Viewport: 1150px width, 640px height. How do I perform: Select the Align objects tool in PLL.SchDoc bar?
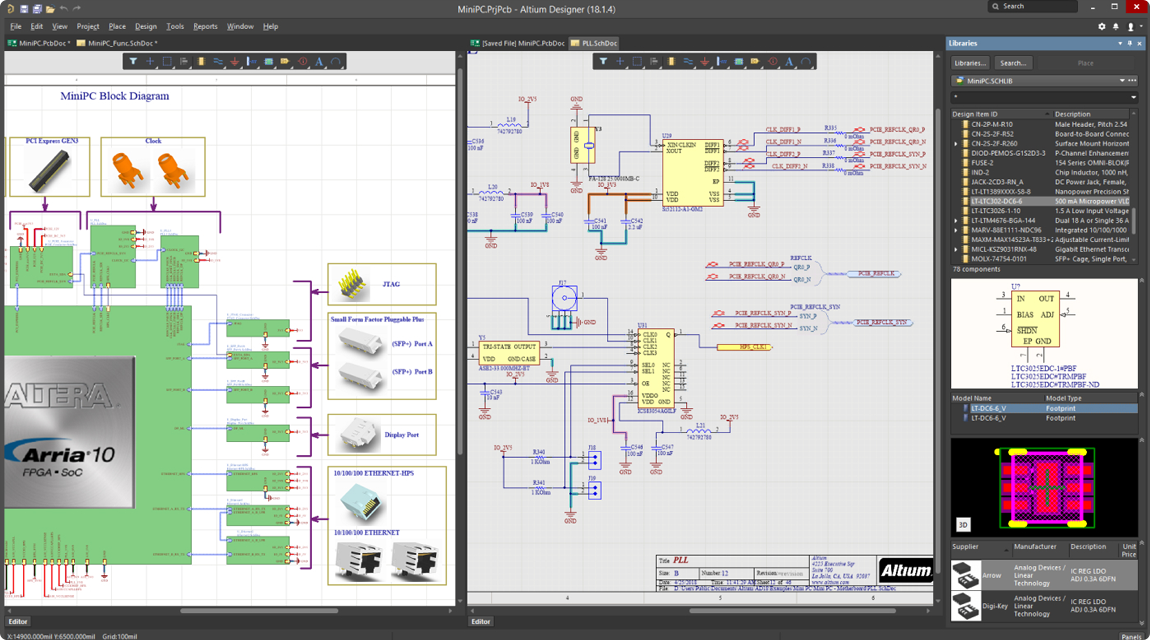[x=653, y=62]
